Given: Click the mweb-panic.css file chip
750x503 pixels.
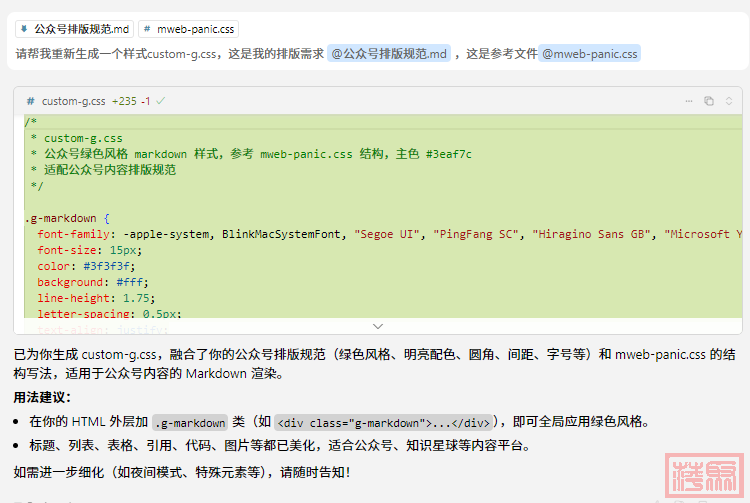Looking at the screenshot, I should coord(188,29).
